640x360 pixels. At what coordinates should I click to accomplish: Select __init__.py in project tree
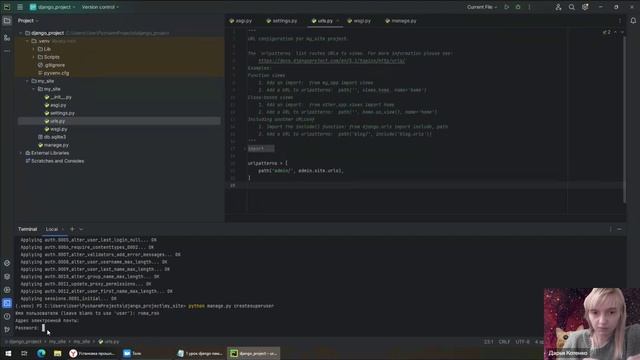tap(58, 97)
